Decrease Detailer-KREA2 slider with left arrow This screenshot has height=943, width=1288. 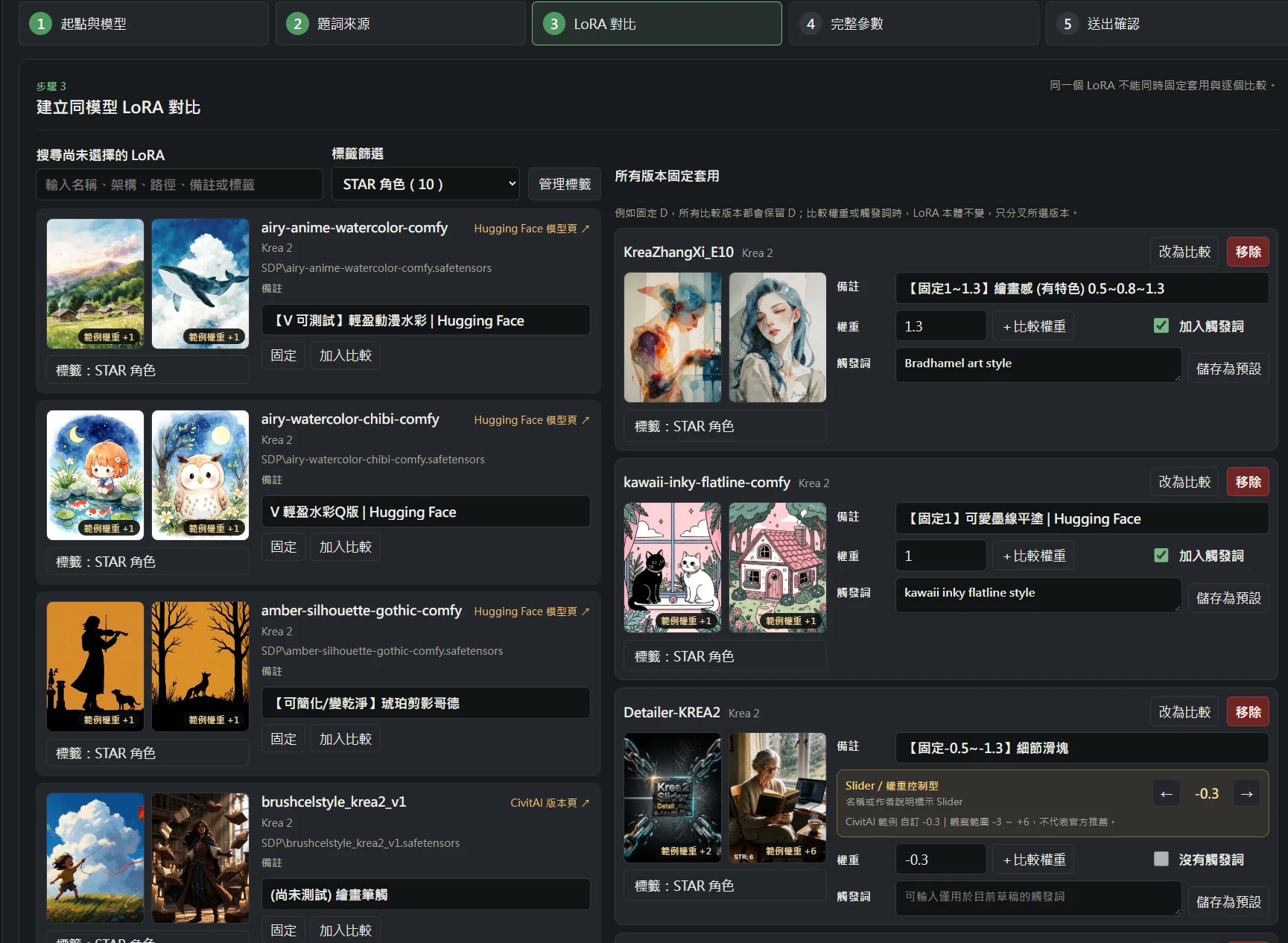click(x=1167, y=794)
